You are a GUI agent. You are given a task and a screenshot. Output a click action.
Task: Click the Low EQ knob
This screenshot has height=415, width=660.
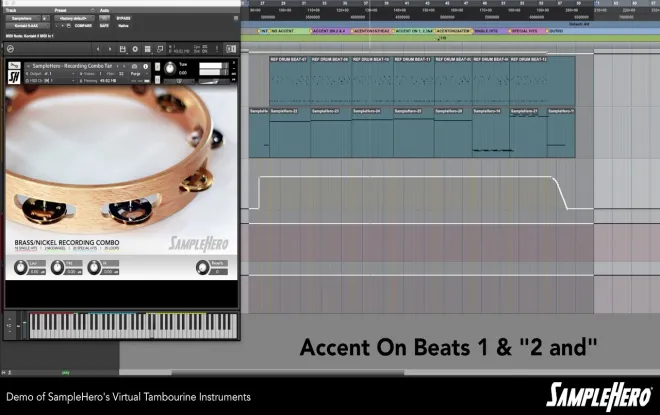tap(20, 268)
